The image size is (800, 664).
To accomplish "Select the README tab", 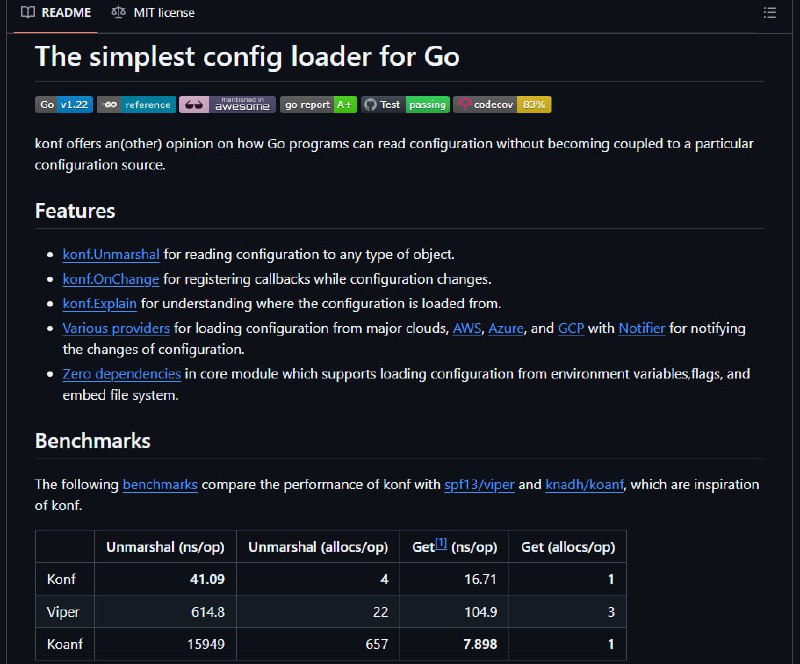I will coord(56,13).
